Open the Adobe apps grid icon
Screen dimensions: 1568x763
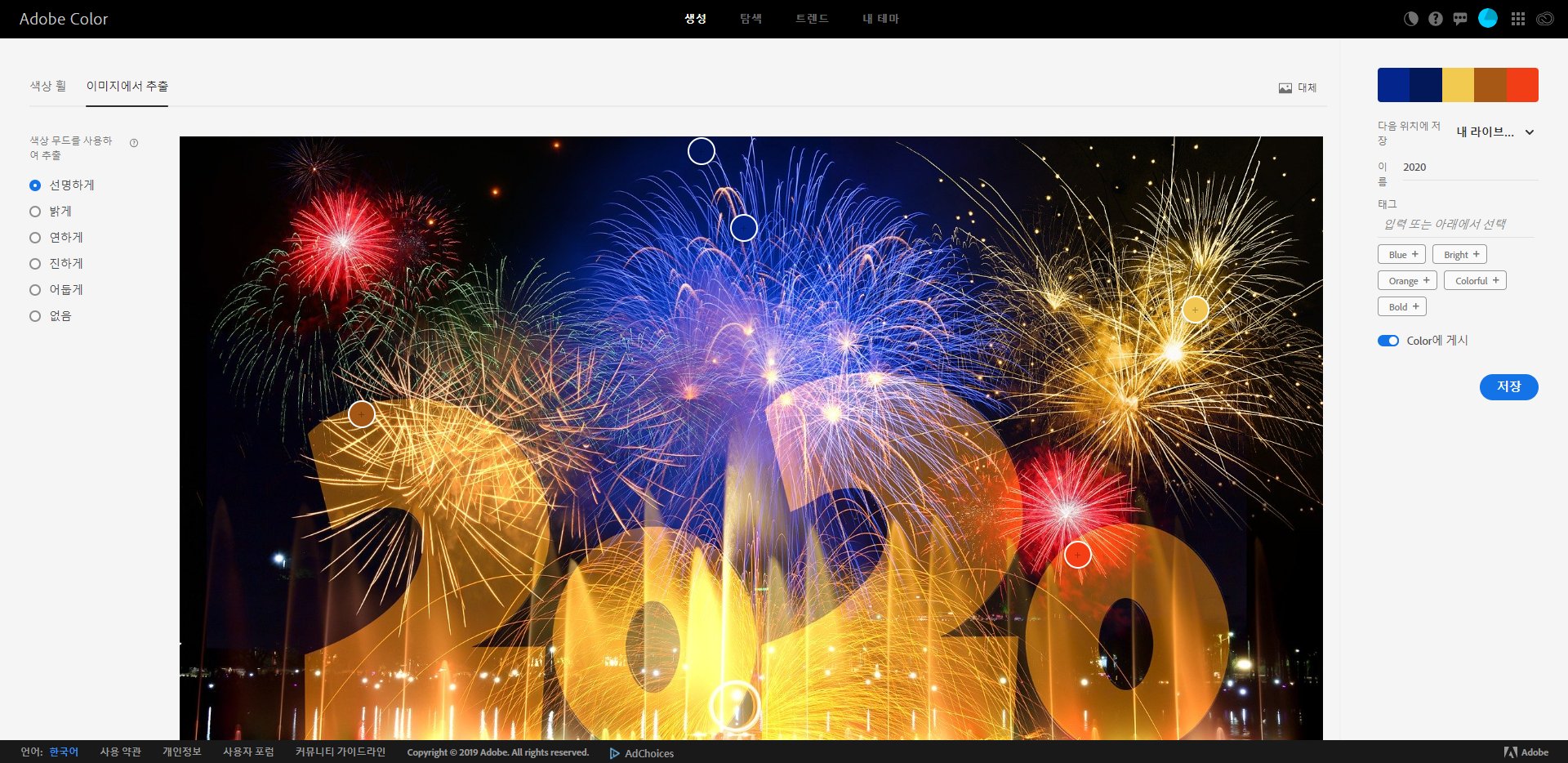[x=1518, y=19]
